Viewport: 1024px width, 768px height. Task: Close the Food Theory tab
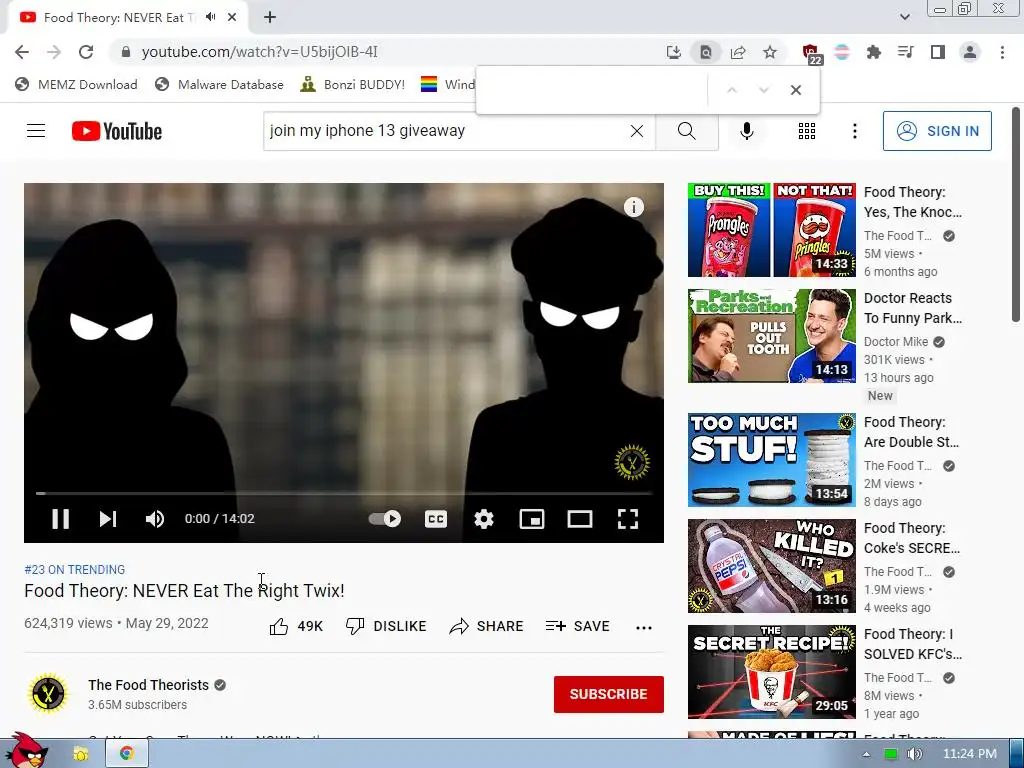point(232,18)
